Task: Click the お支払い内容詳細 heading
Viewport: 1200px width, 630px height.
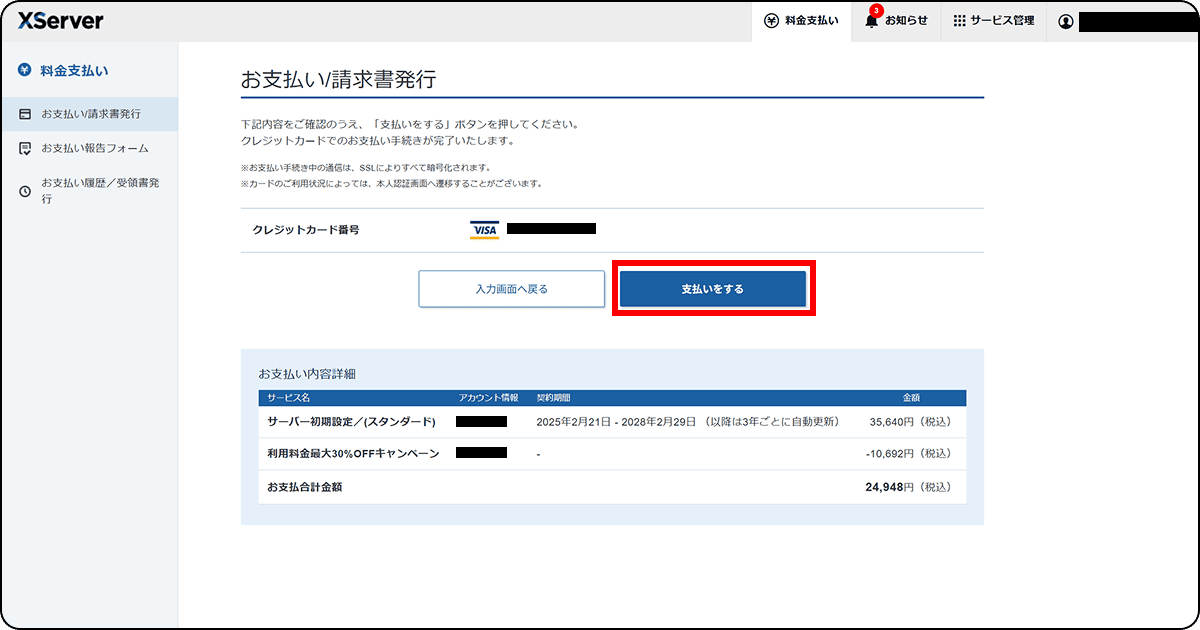Action: pyautogui.click(x=307, y=374)
